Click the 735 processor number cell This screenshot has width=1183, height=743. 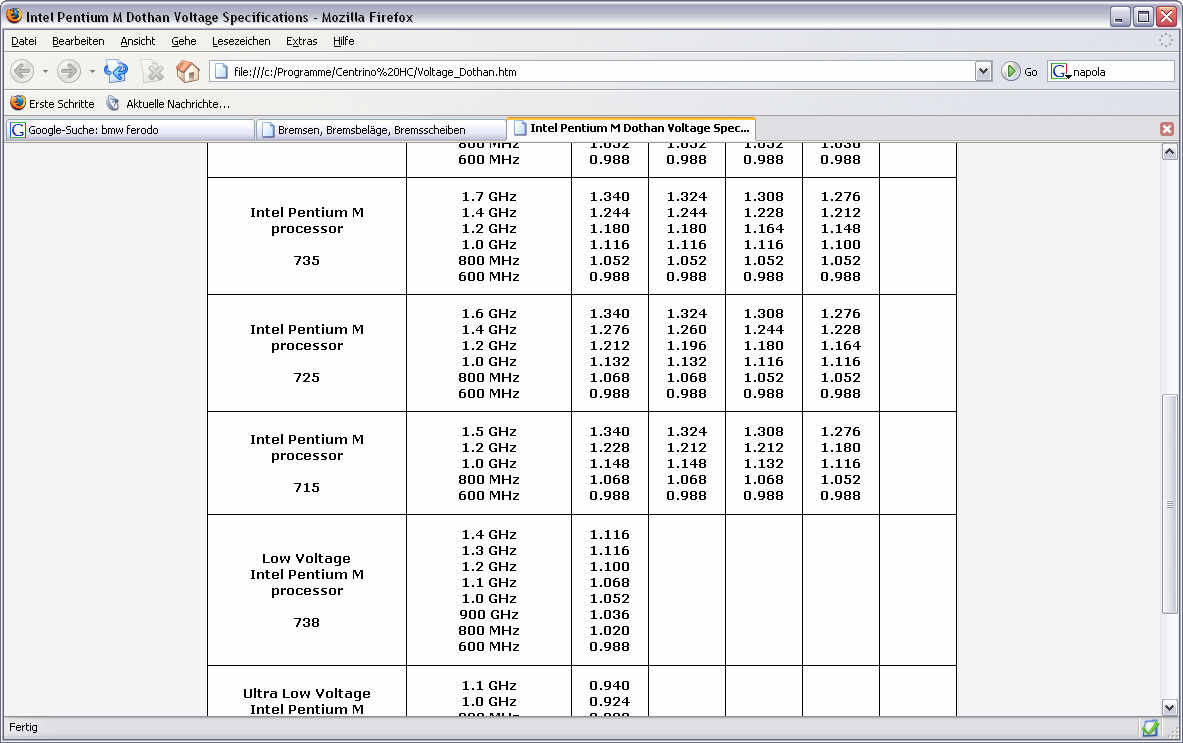tap(306, 260)
